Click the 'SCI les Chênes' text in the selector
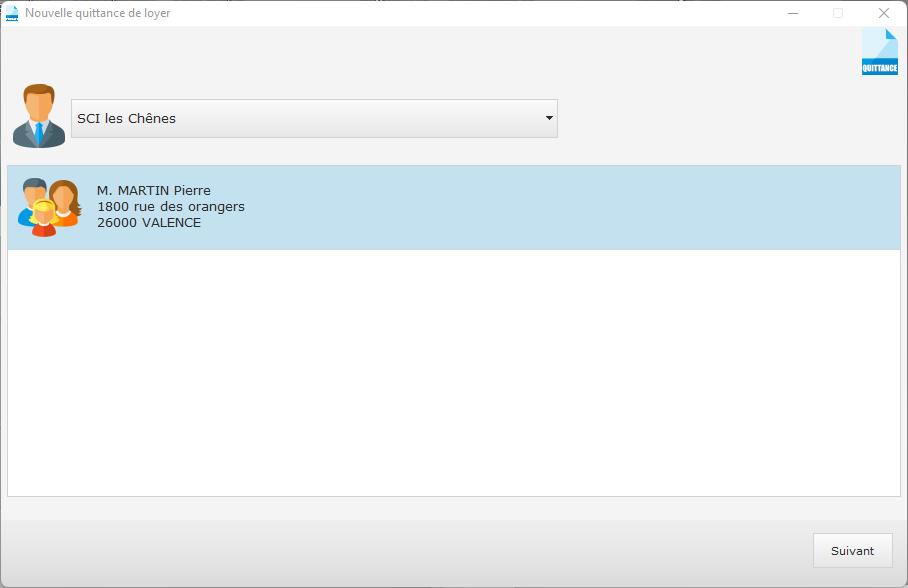The height and width of the screenshot is (588, 908). (126, 118)
